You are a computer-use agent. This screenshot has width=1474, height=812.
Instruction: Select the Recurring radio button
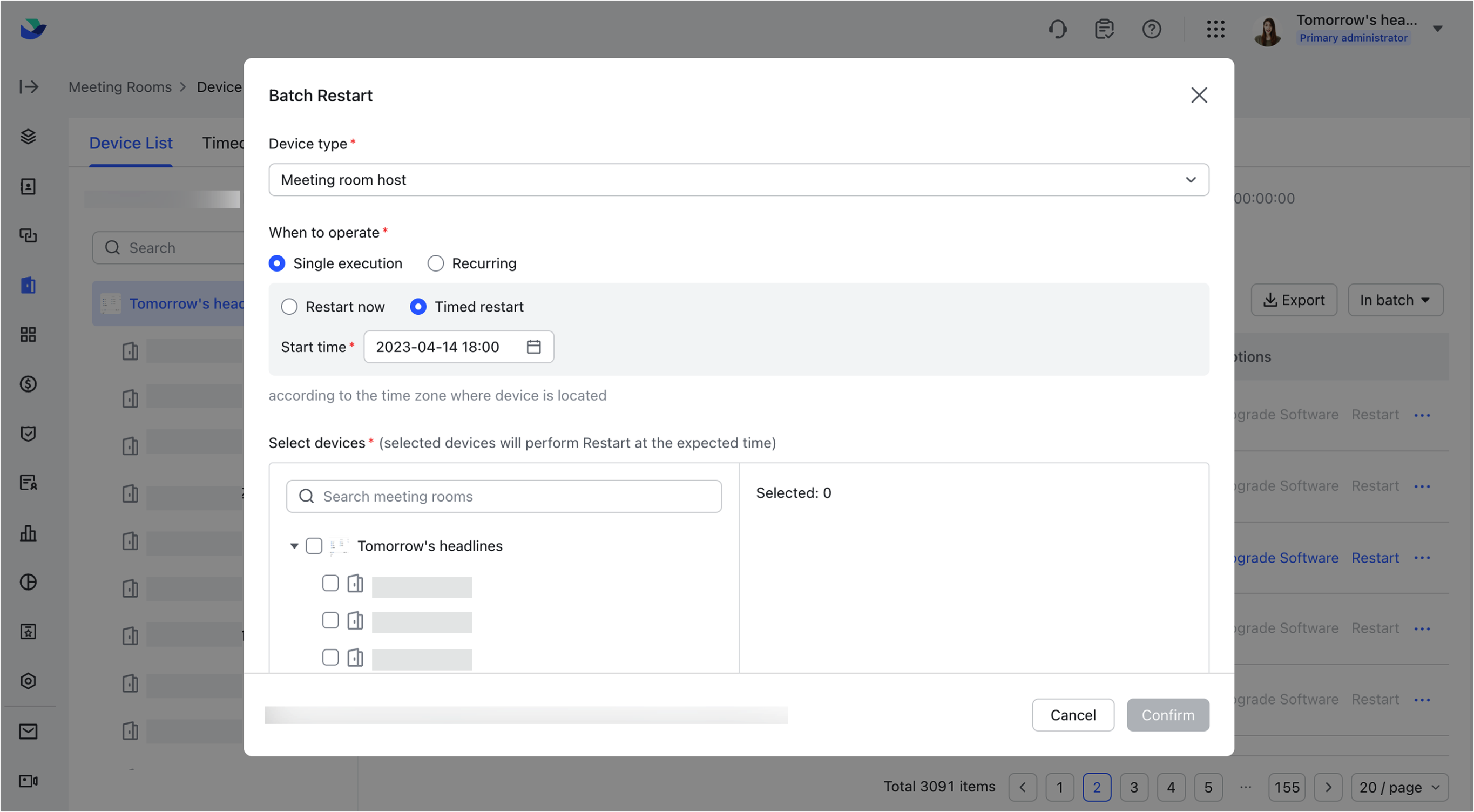coord(435,263)
